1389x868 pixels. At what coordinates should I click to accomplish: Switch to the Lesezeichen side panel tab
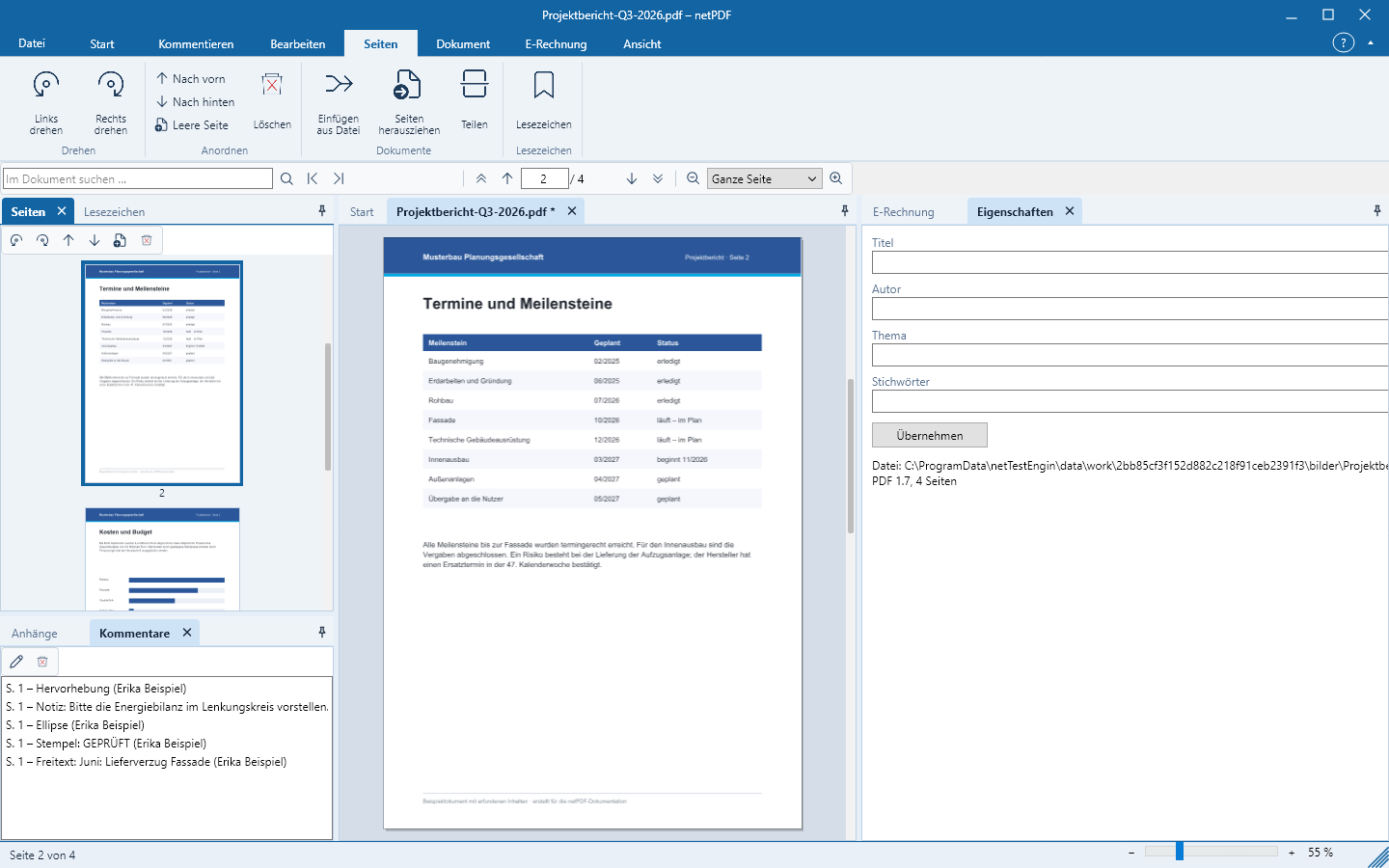tap(114, 212)
